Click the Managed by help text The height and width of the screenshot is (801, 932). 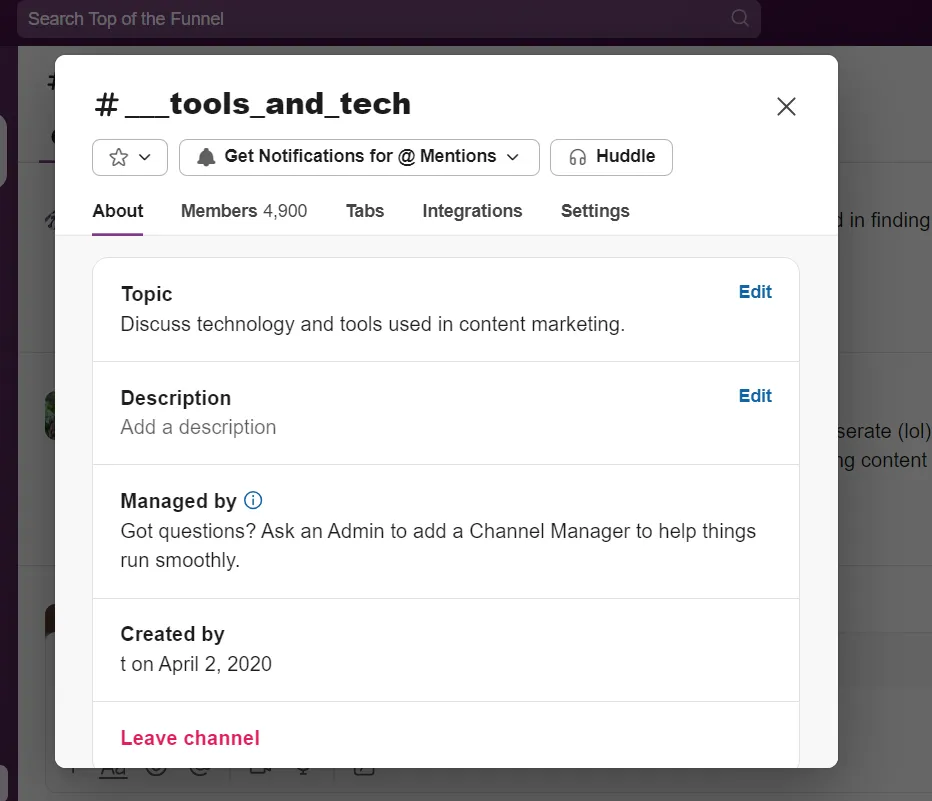tap(438, 545)
